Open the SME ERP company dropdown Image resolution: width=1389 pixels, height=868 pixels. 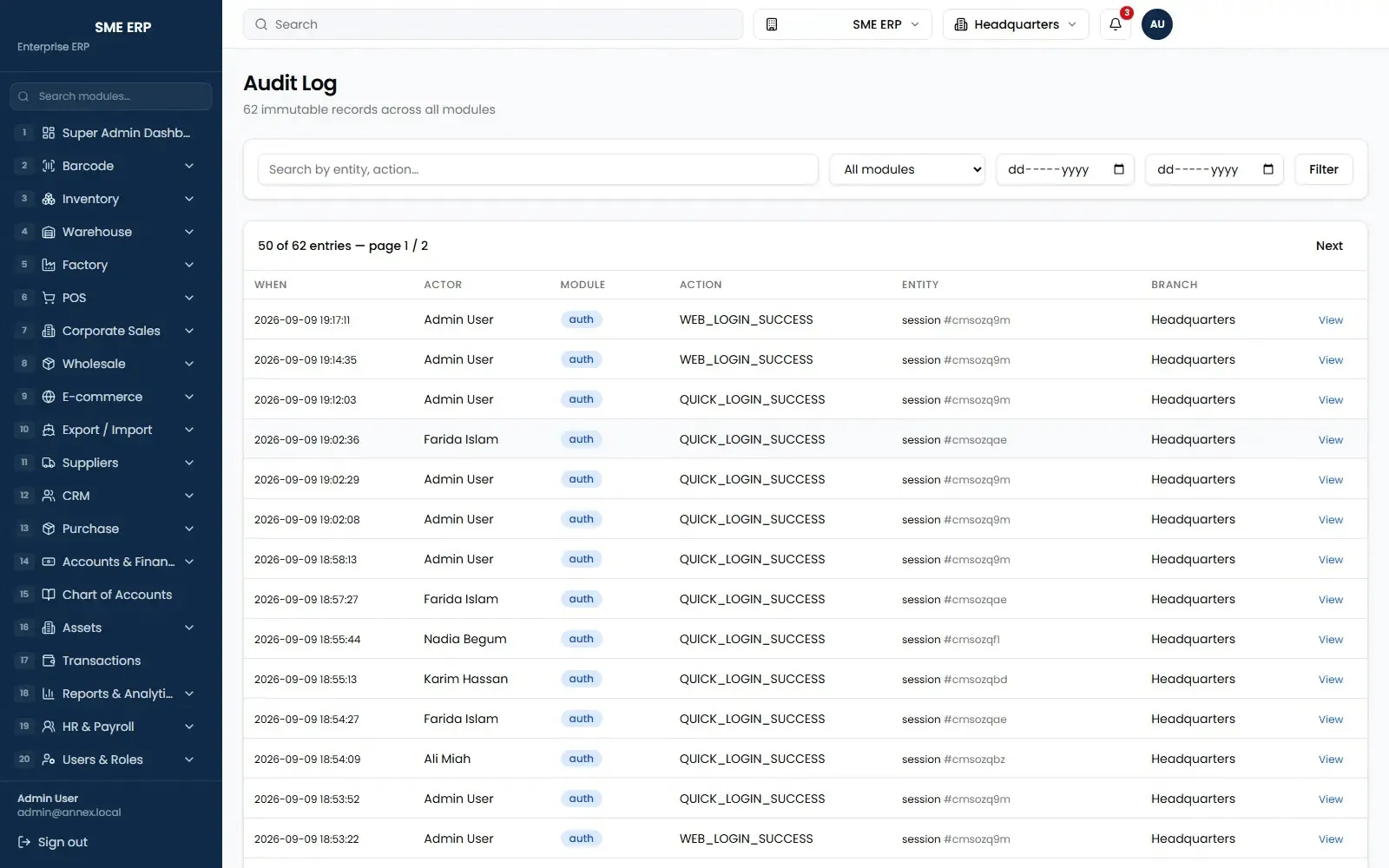click(x=842, y=24)
